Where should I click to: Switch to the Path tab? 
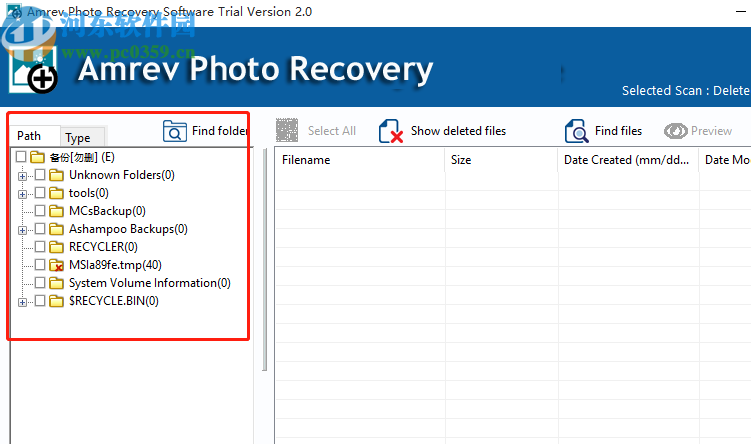click(x=35, y=136)
